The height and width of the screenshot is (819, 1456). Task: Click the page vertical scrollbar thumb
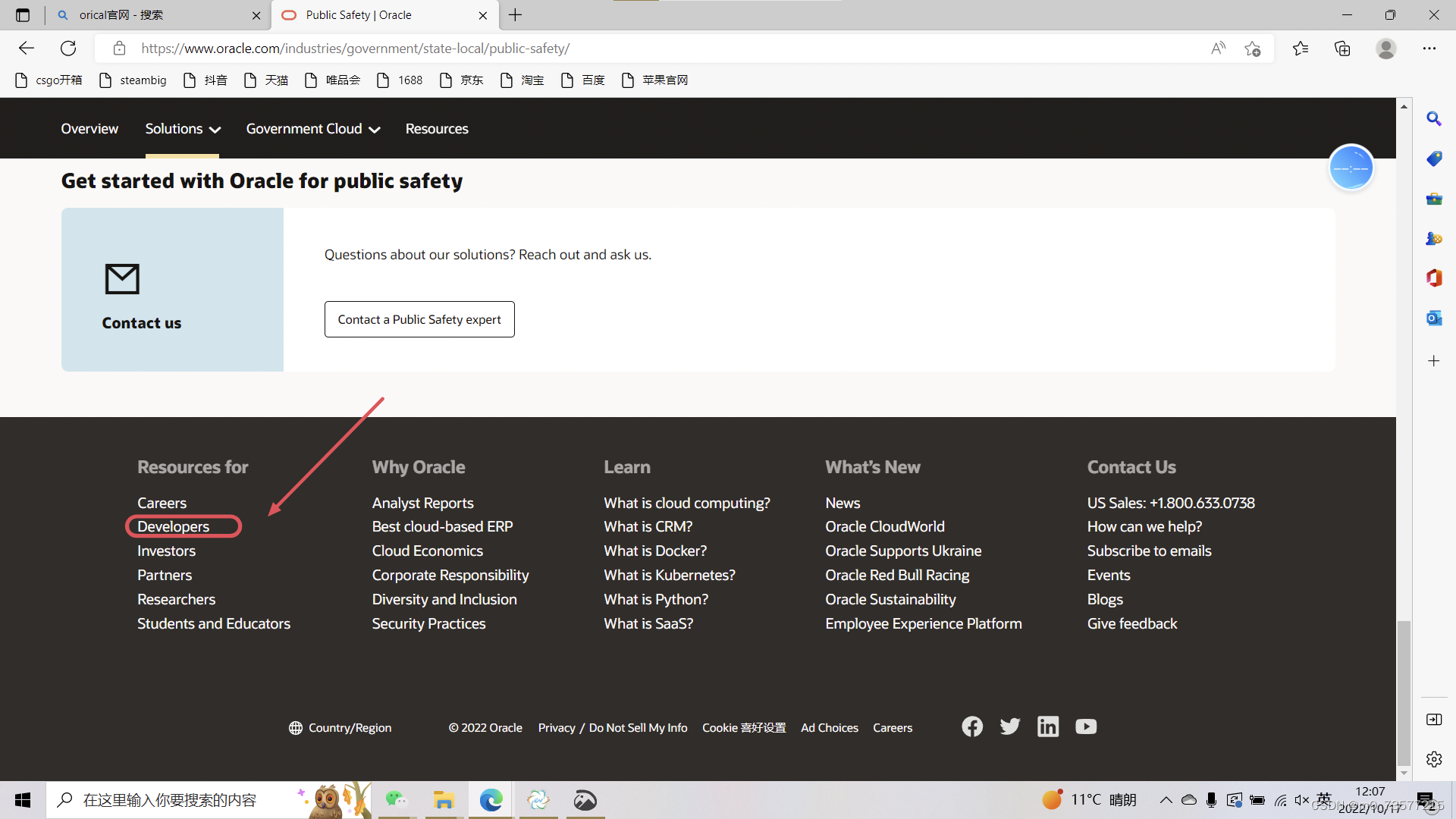[1404, 692]
